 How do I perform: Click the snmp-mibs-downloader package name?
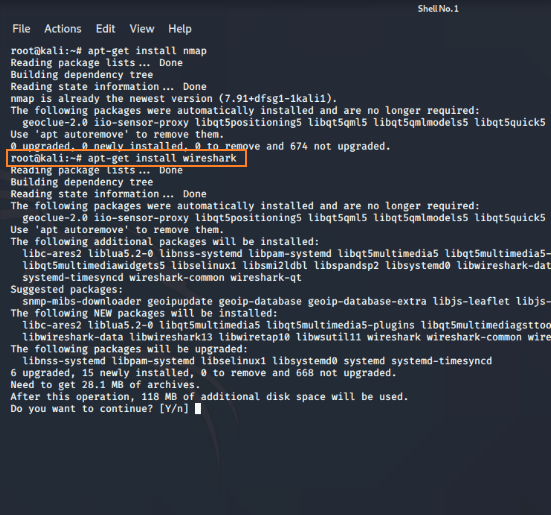pos(82,301)
